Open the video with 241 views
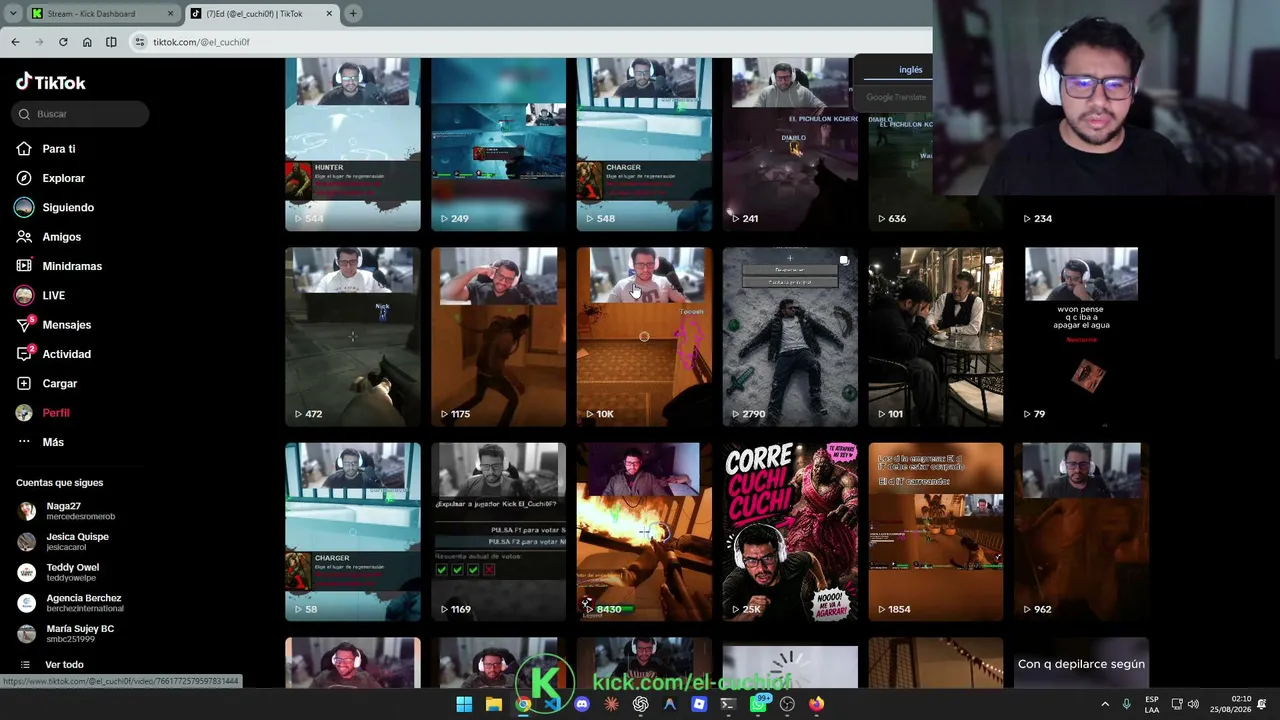Screen dimensions: 1280x720 pyautogui.click(x=791, y=144)
